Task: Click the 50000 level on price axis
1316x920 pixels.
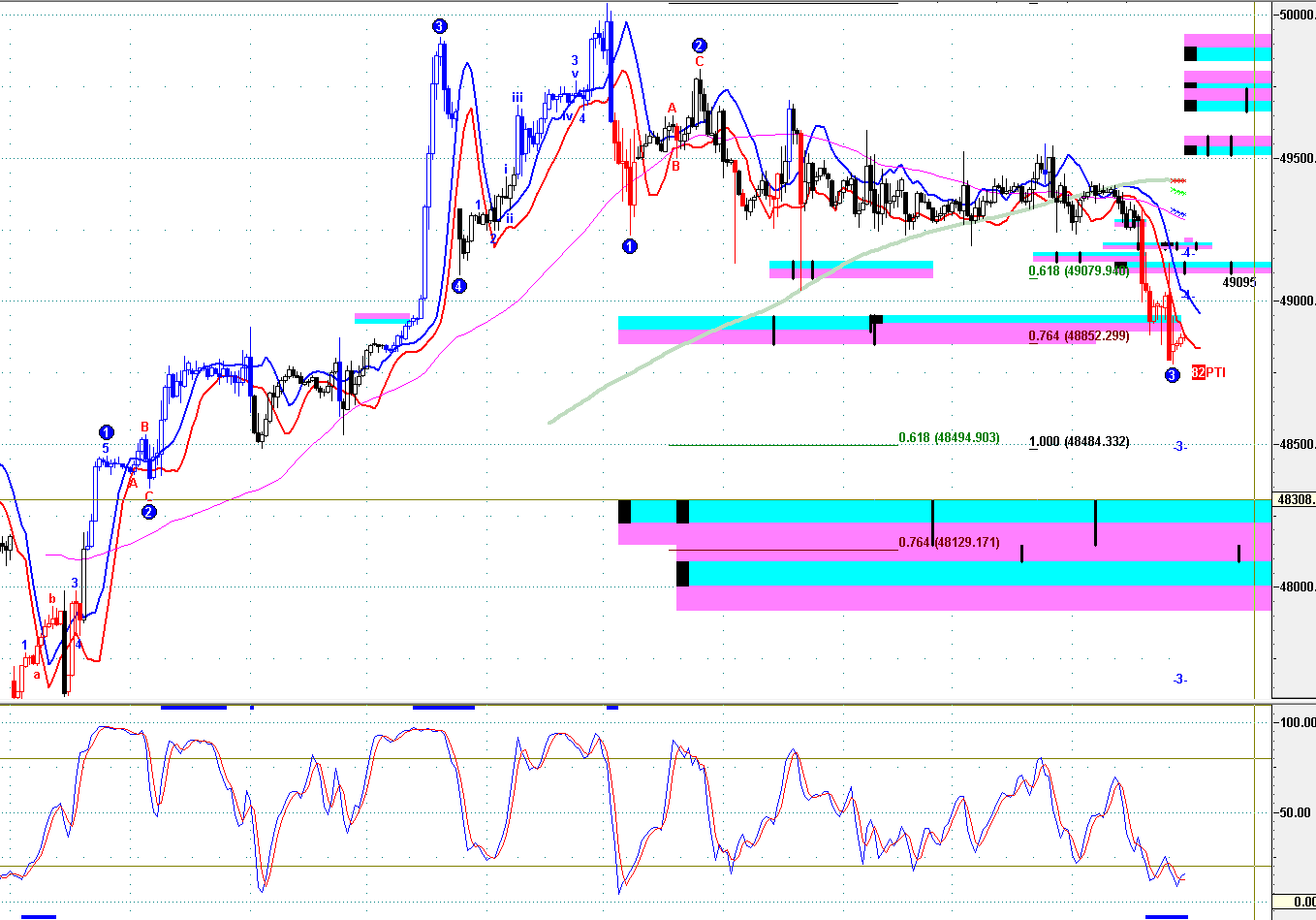Action: coord(1297,16)
